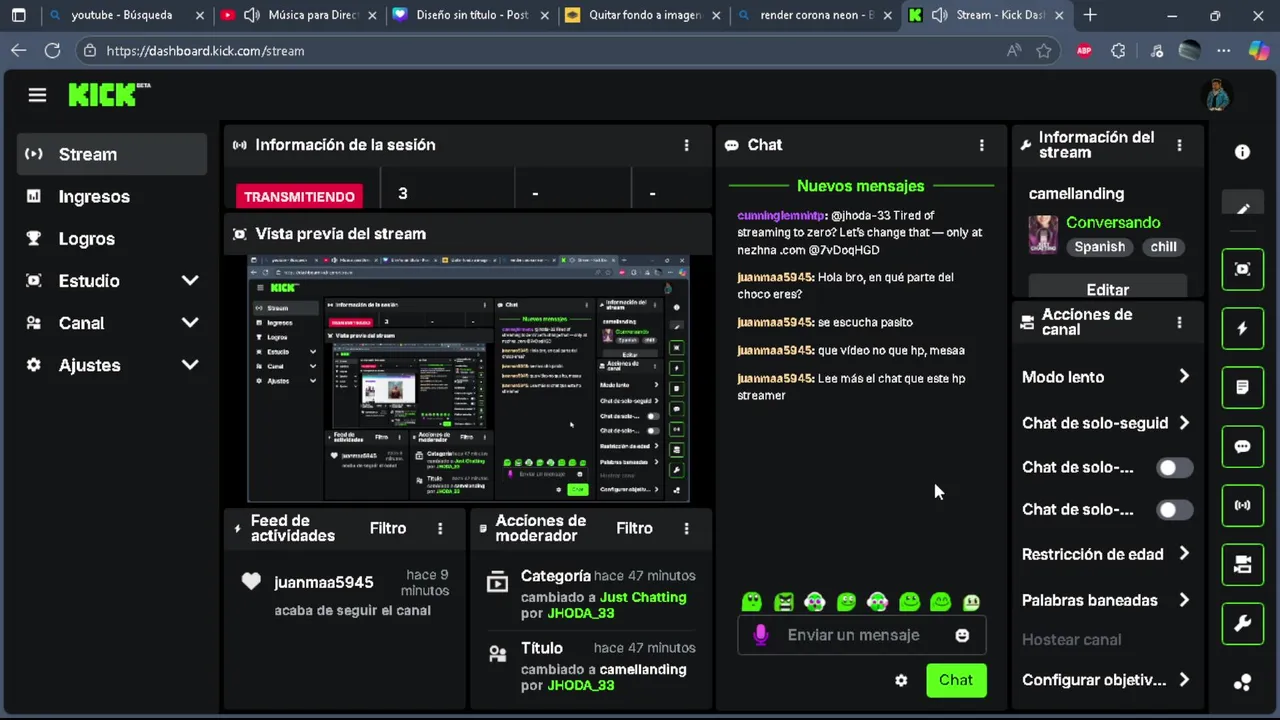Switch to render corona neon tab
The height and width of the screenshot is (720, 1280).
pyautogui.click(x=816, y=15)
